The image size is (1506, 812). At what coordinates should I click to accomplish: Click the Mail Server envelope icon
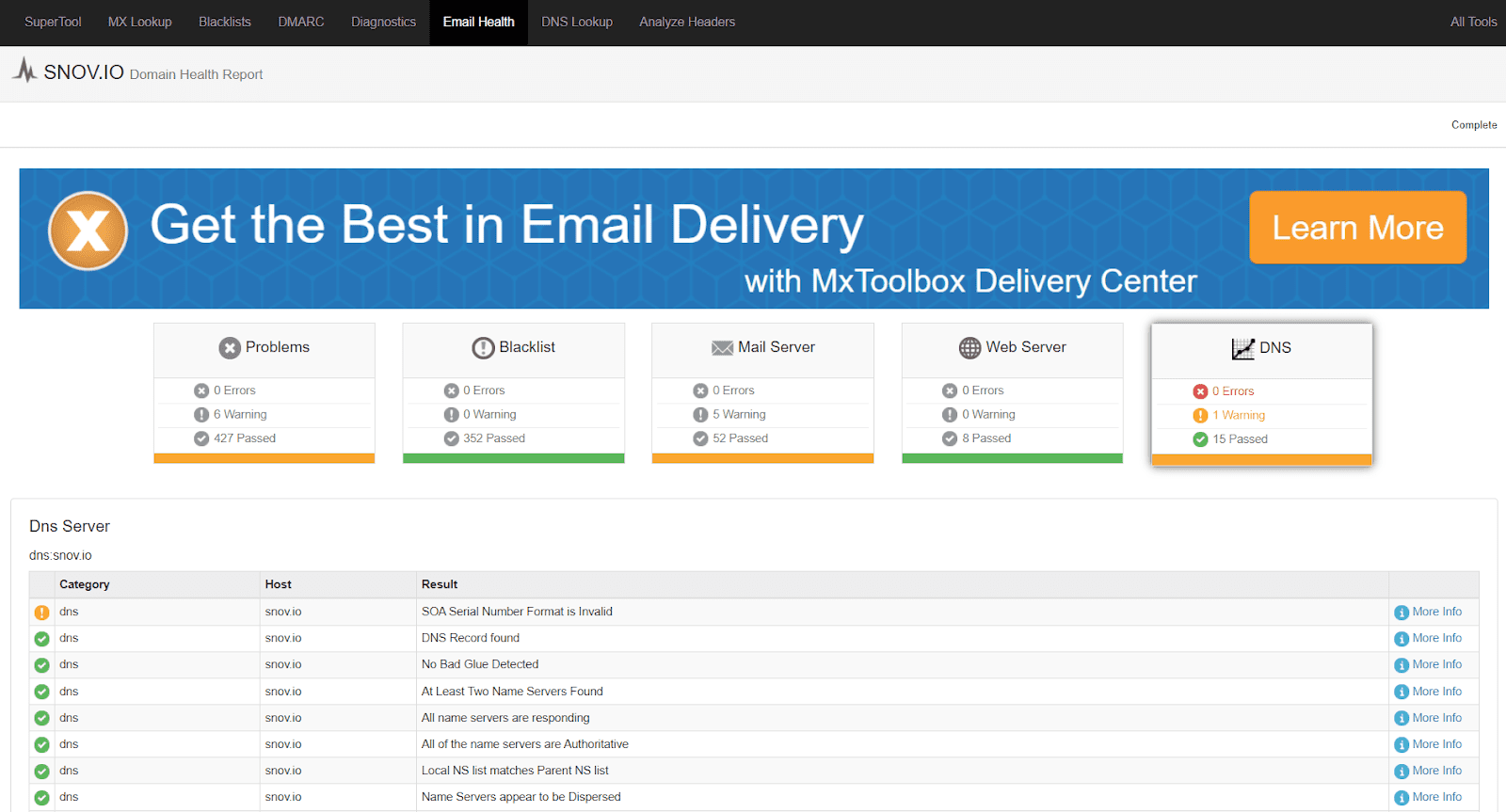point(722,348)
